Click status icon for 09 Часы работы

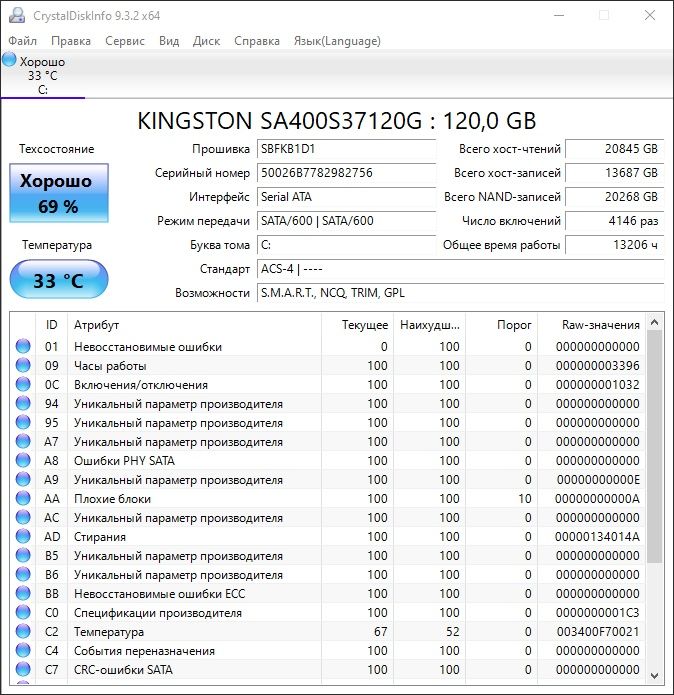[23, 365]
